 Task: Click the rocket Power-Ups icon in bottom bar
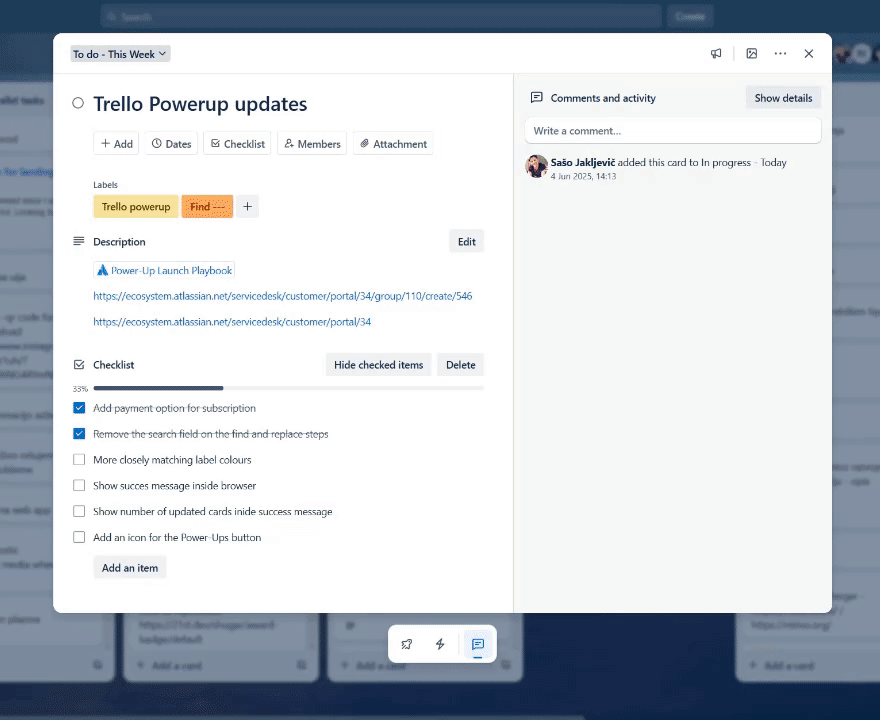[x=407, y=644]
